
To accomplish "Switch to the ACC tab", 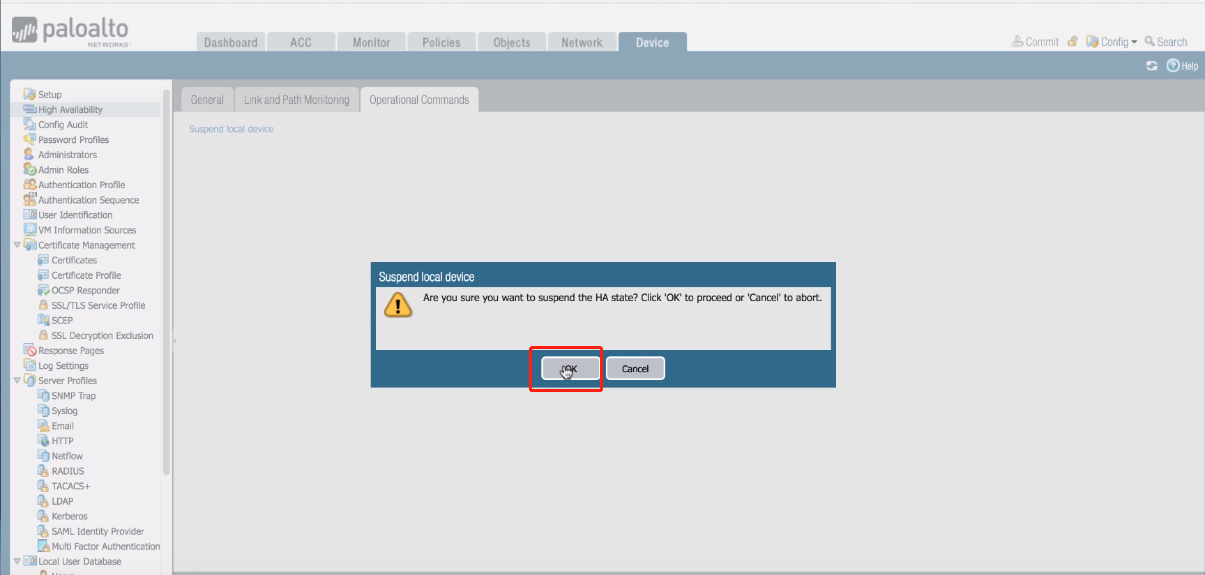I will tap(301, 42).
